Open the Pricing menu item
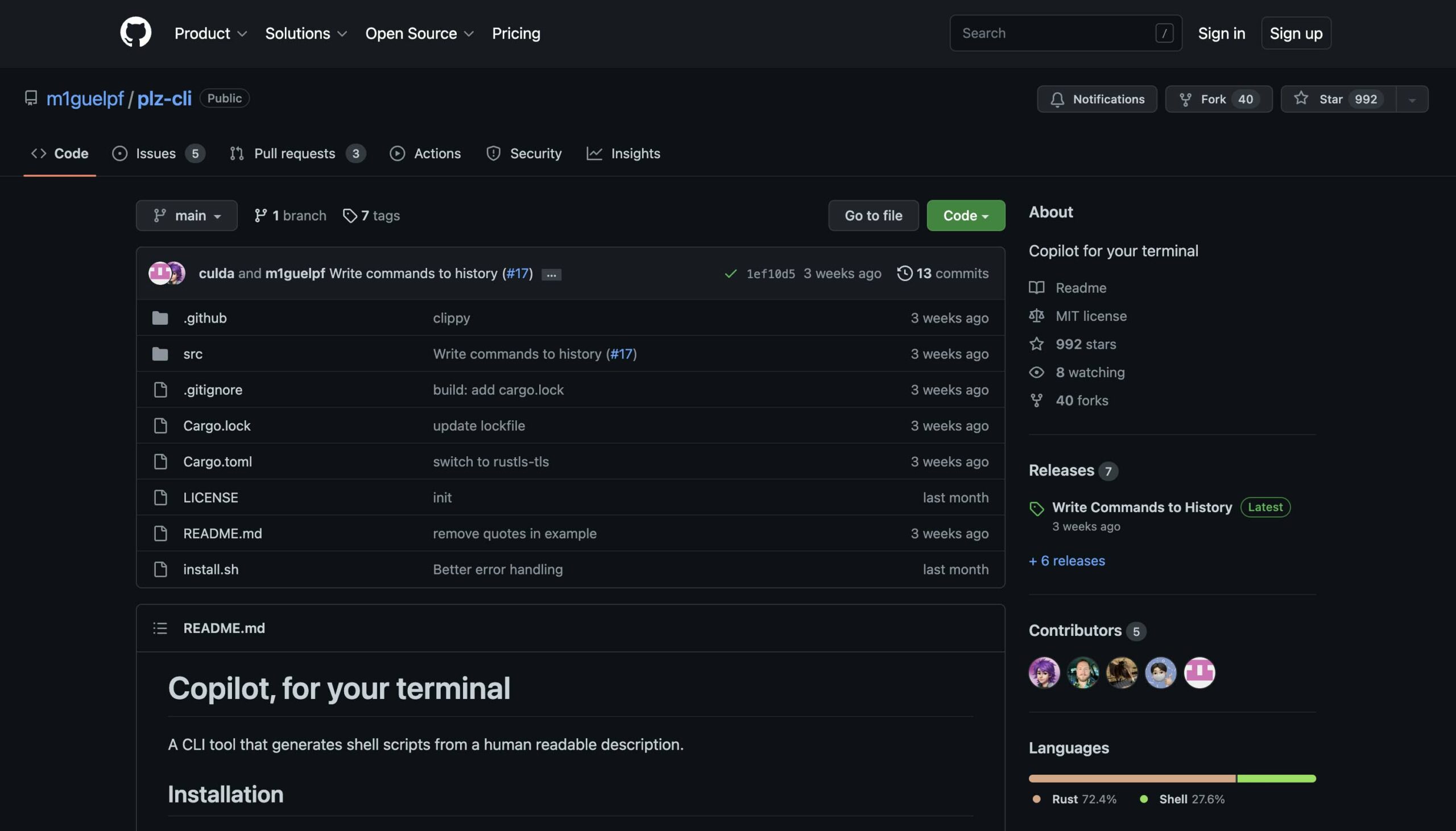 (515, 33)
